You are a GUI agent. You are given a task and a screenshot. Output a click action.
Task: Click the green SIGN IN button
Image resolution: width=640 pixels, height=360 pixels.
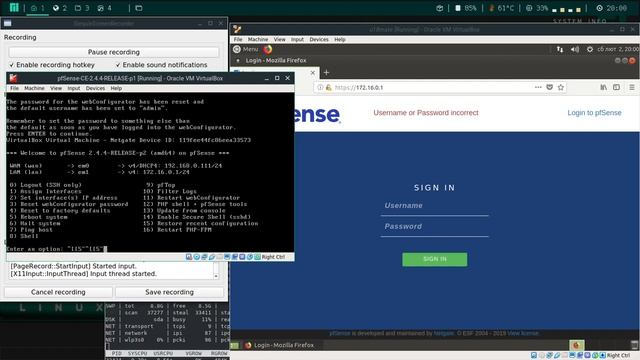point(435,259)
